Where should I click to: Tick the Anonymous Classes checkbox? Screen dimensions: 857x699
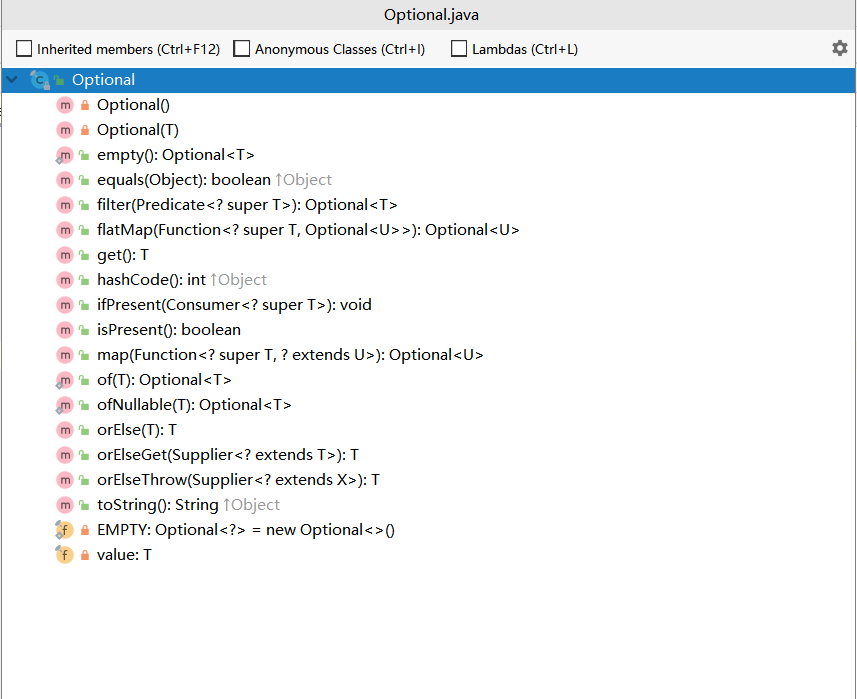(x=242, y=49)
